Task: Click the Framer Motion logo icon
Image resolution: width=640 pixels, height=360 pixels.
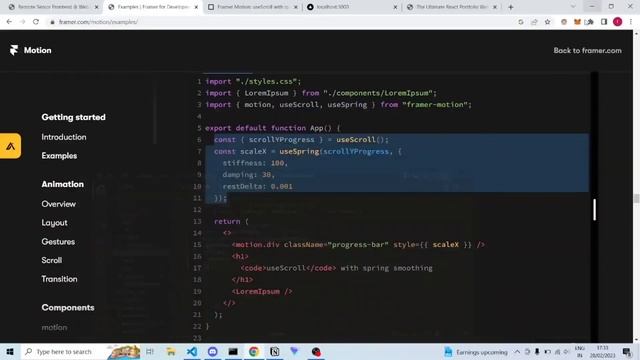Action: pos(14,50)
